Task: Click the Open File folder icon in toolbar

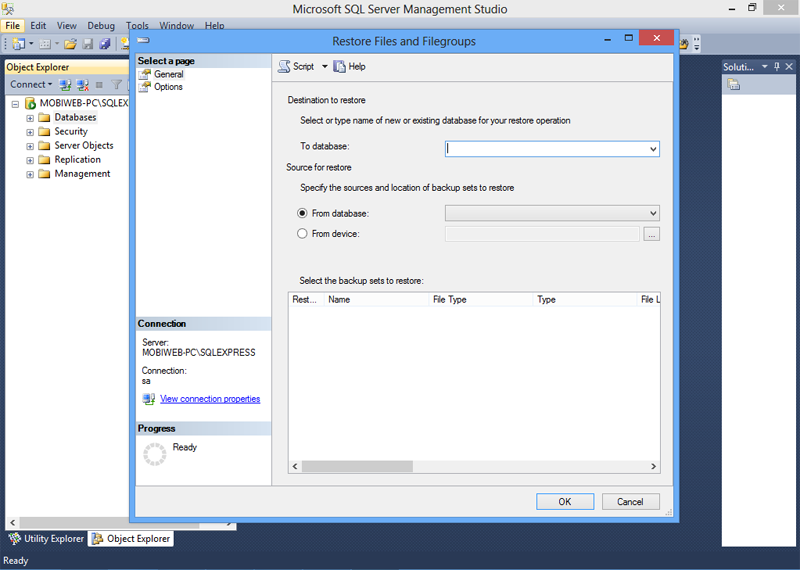Action: [70, 44]
